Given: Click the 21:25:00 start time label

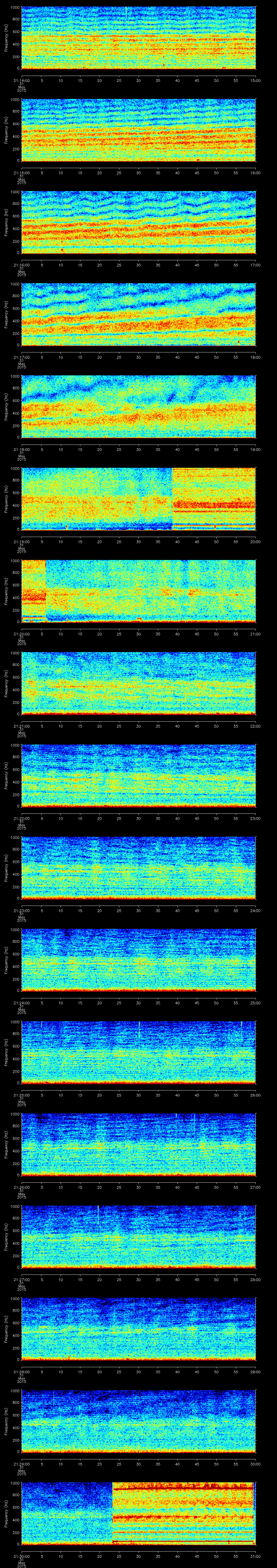Looking at the screenshot, I should [x=21, y=1096].
